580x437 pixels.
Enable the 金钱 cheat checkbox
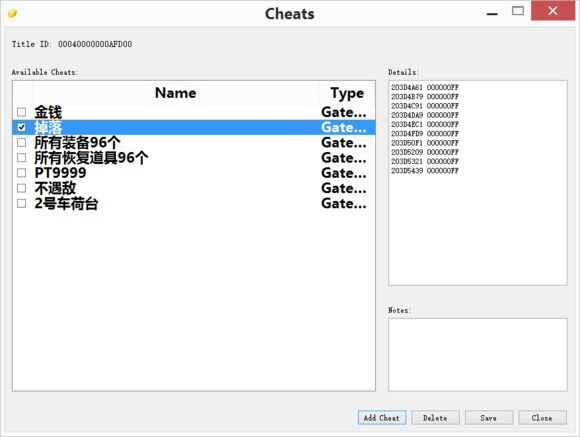[x=21, y=112]
